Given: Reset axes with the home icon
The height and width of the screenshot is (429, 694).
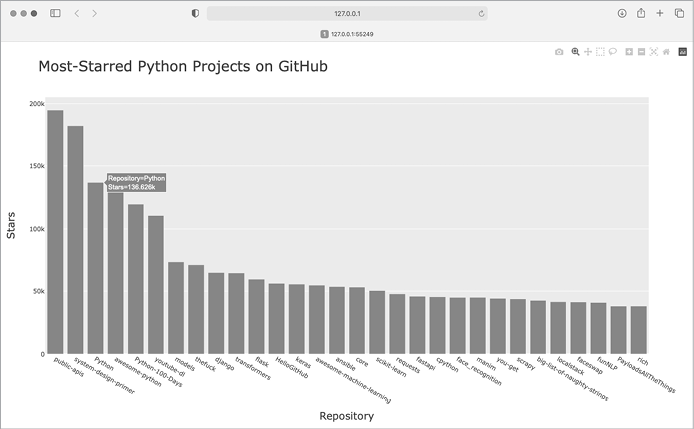Looking at the screenshot, I should tap(666, 52).
